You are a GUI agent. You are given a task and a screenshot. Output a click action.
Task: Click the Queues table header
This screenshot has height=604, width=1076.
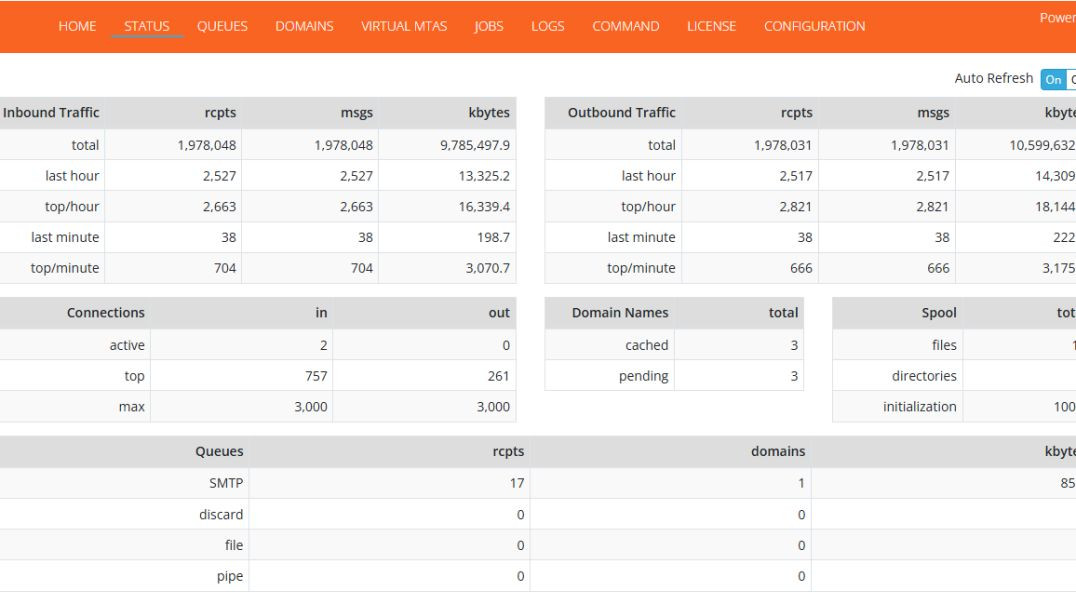219,452
